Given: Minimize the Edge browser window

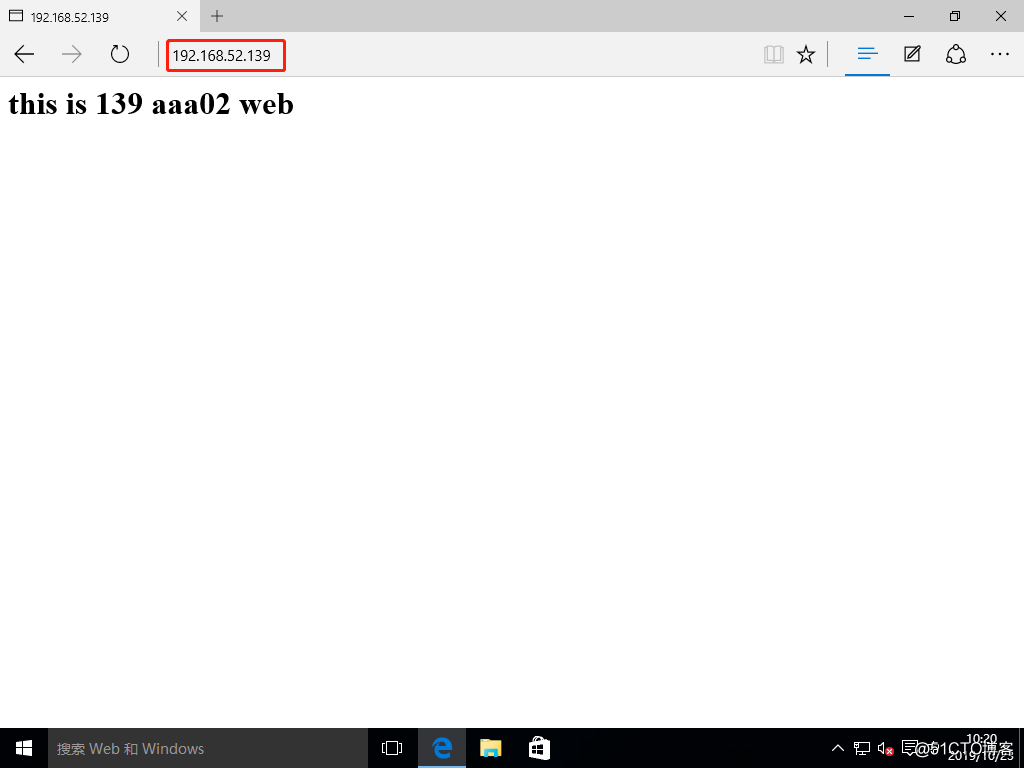Looking at the screenshot, I should click(909, 16).
